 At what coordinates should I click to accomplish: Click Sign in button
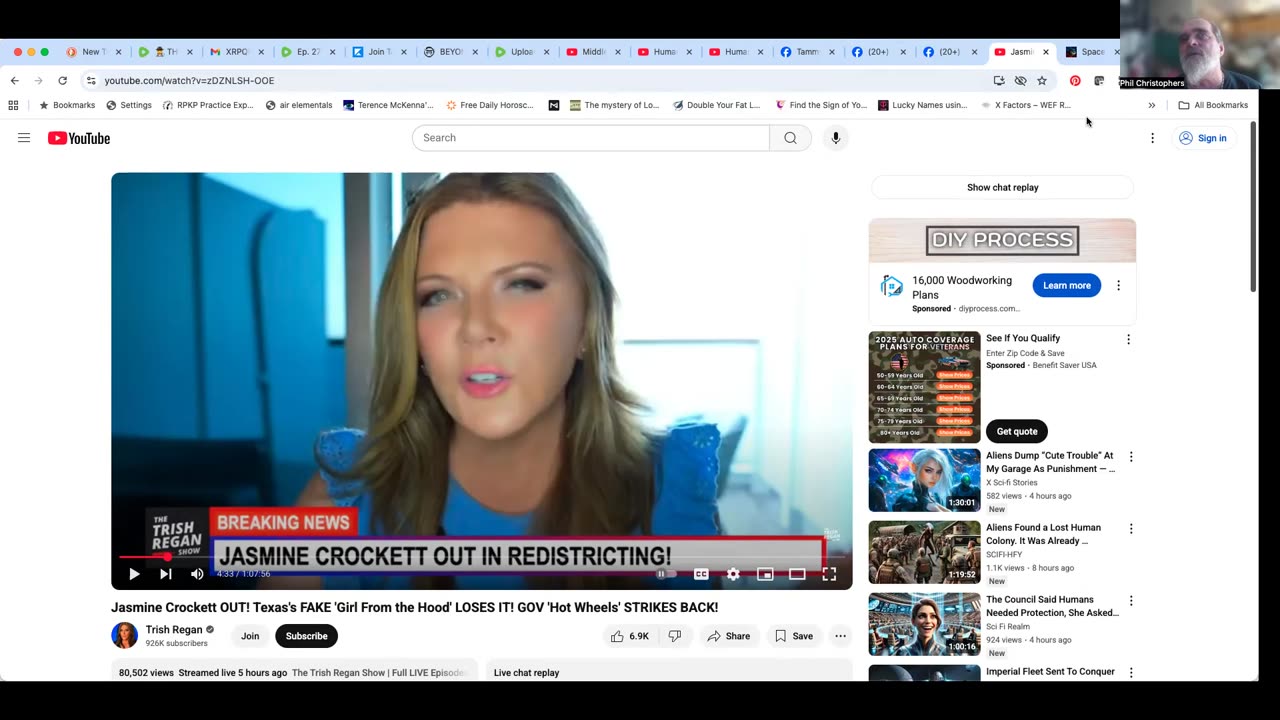[1202, 138]
